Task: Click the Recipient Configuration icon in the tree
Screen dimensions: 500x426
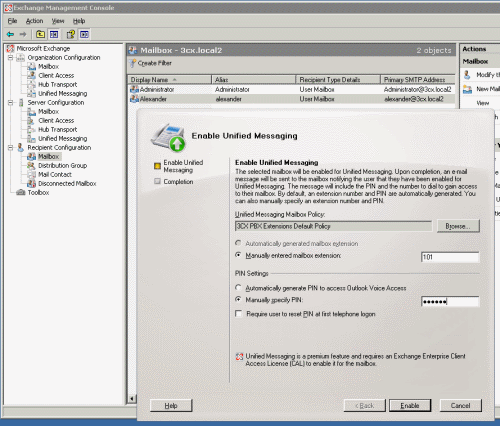Action: (21, 148)
